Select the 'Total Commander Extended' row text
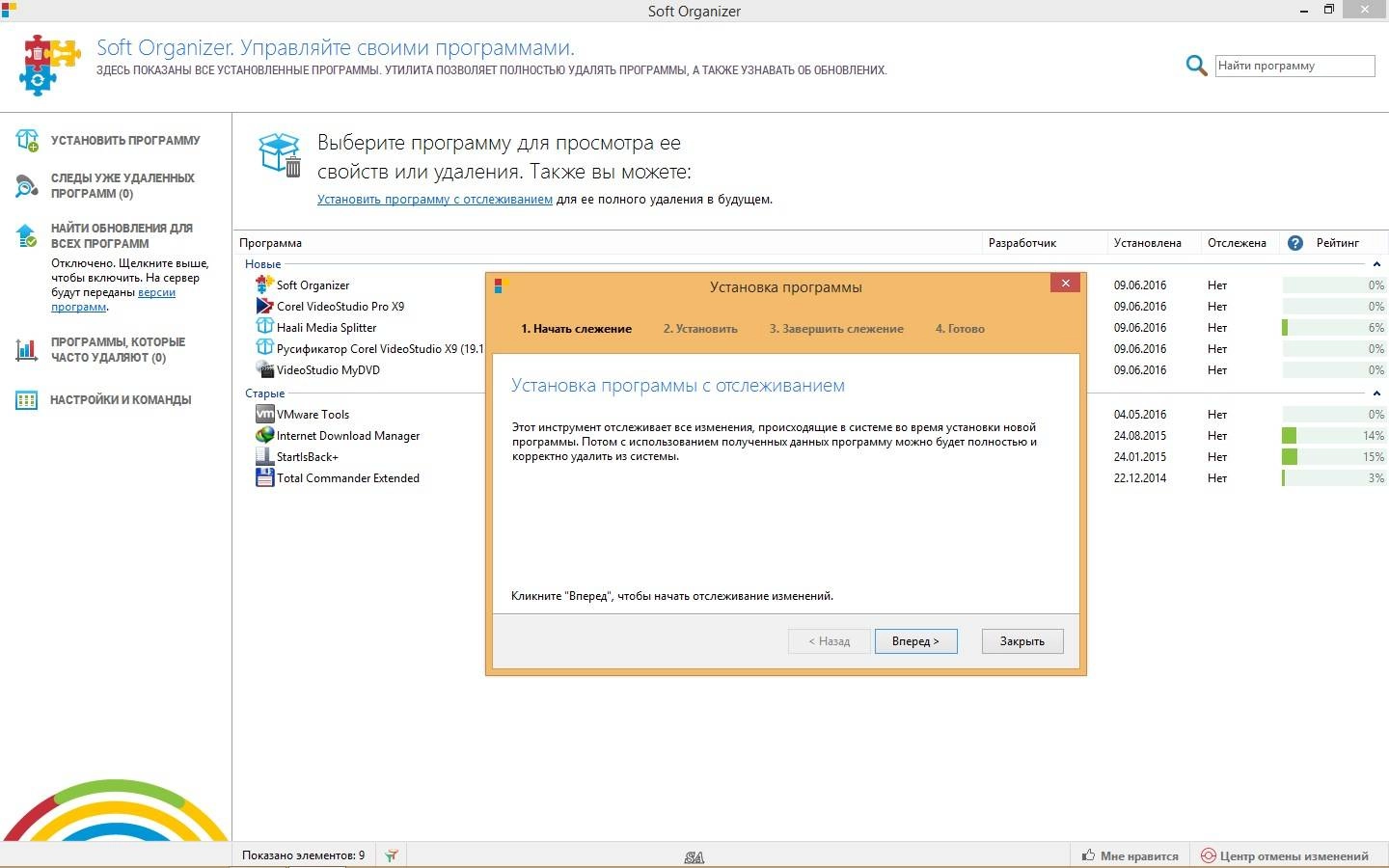Image resolution: width=1389 pixels, height=868 pixels. click(348, 478)
